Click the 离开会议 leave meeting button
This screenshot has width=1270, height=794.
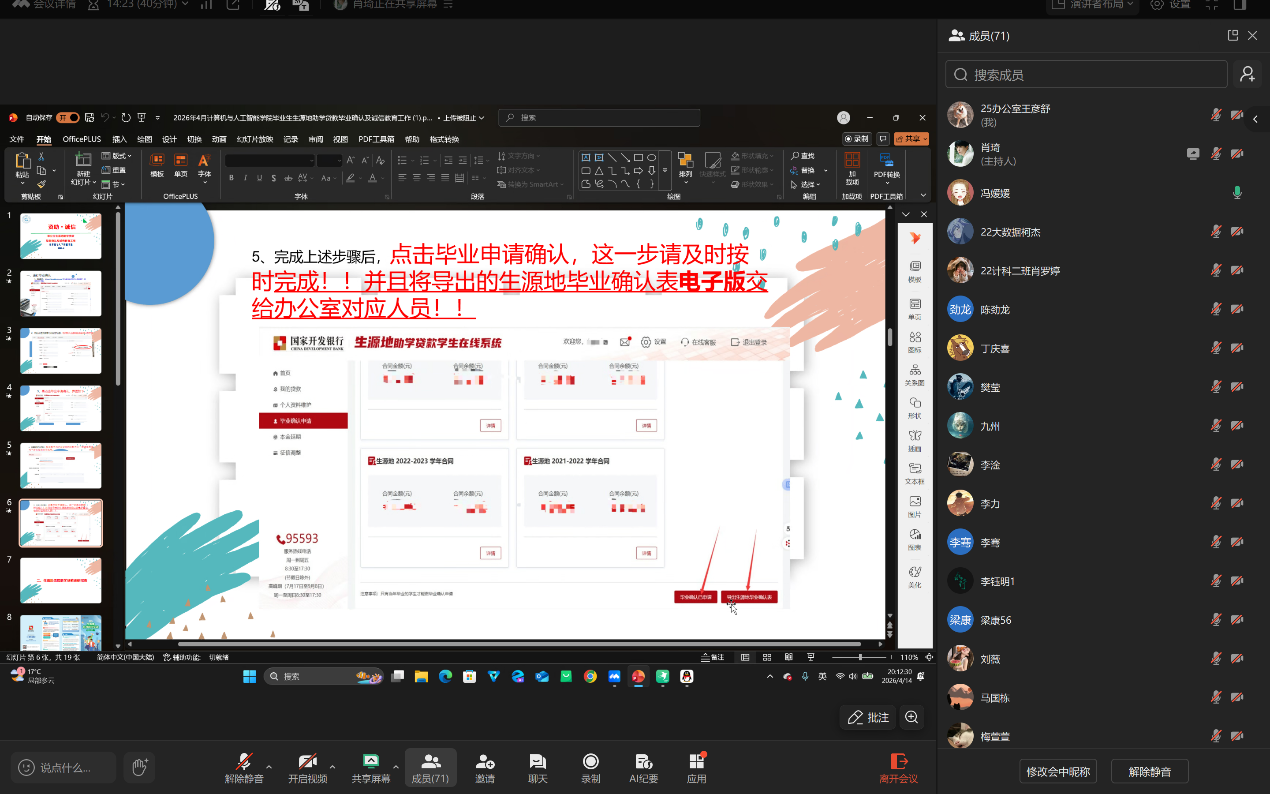tap(898, 767)
